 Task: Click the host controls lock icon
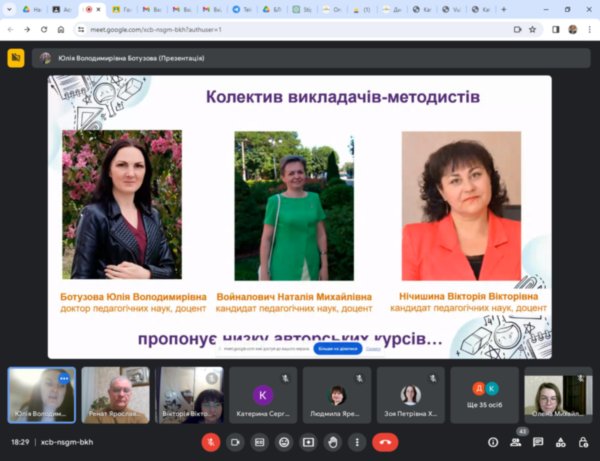coord(583,441)
